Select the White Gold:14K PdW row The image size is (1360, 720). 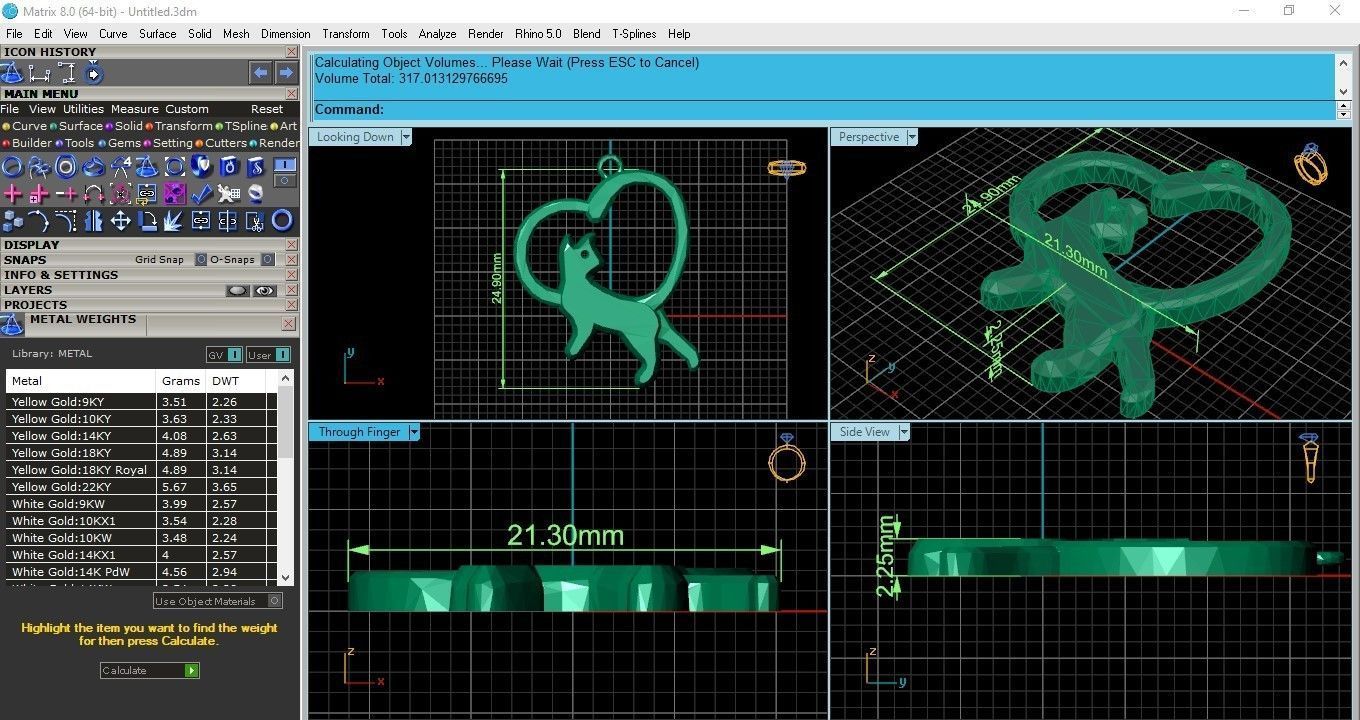coord(140,572)
